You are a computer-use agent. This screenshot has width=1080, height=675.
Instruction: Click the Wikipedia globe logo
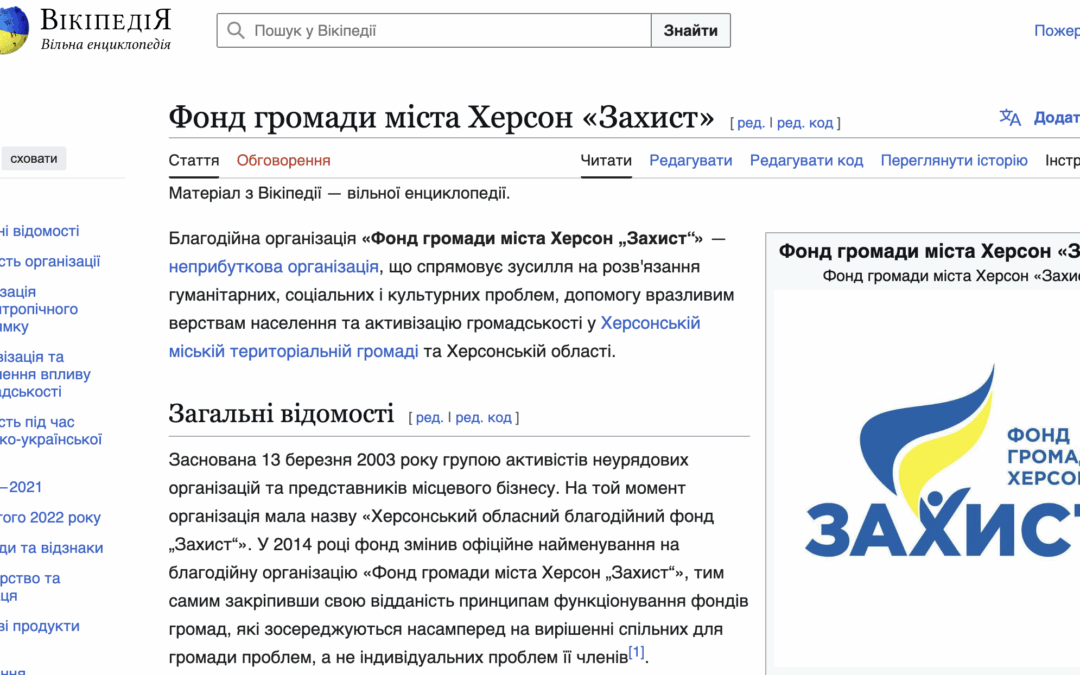pos(14,30)
